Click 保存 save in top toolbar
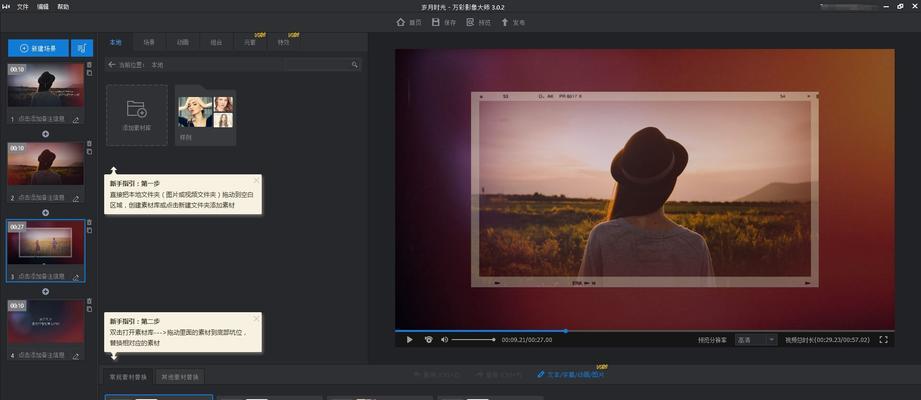 [443, 22]
